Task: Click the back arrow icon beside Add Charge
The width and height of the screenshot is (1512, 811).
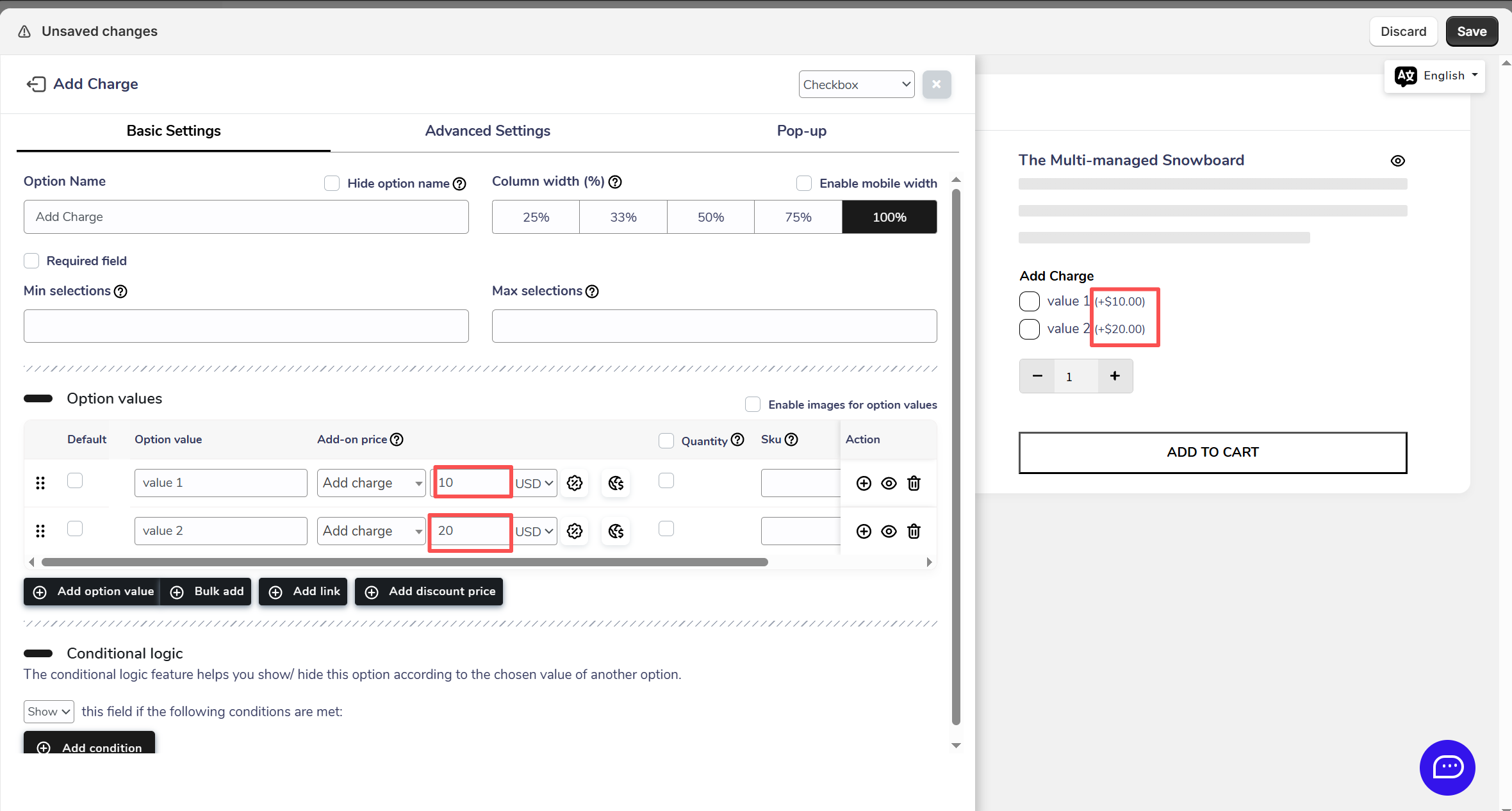Action: (x=36, y=84)
